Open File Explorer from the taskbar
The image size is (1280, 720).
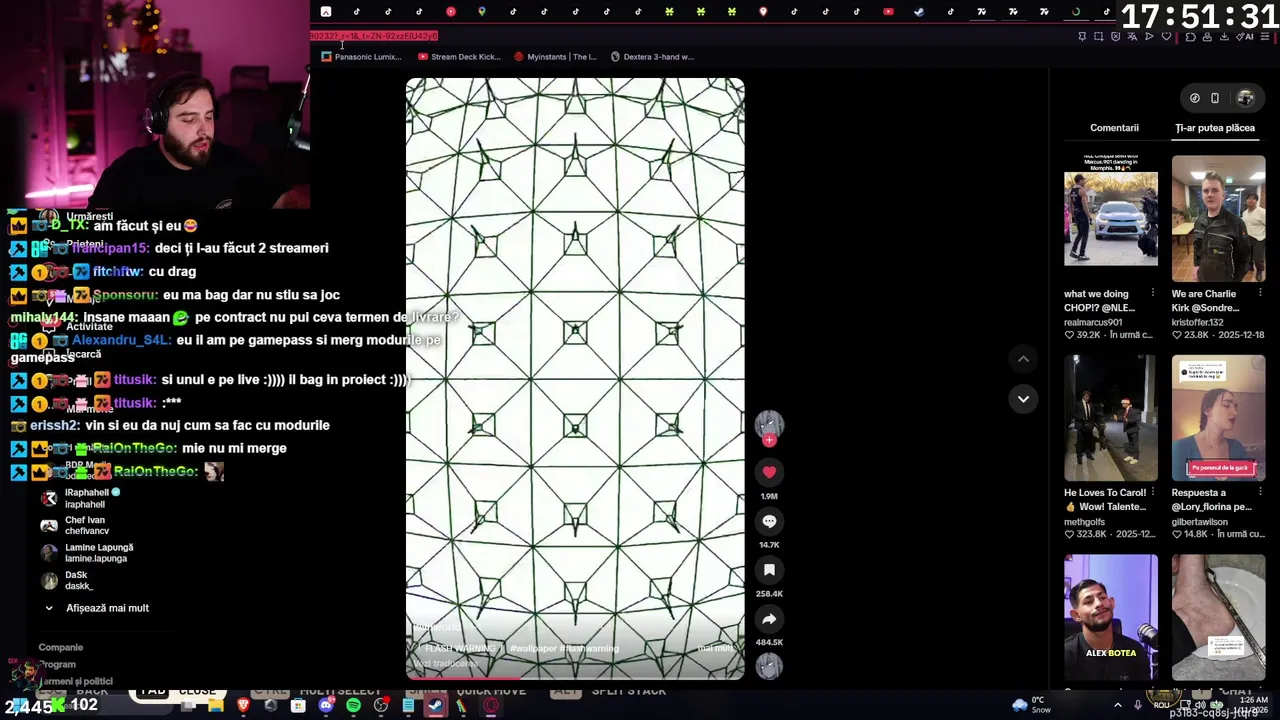215,705
